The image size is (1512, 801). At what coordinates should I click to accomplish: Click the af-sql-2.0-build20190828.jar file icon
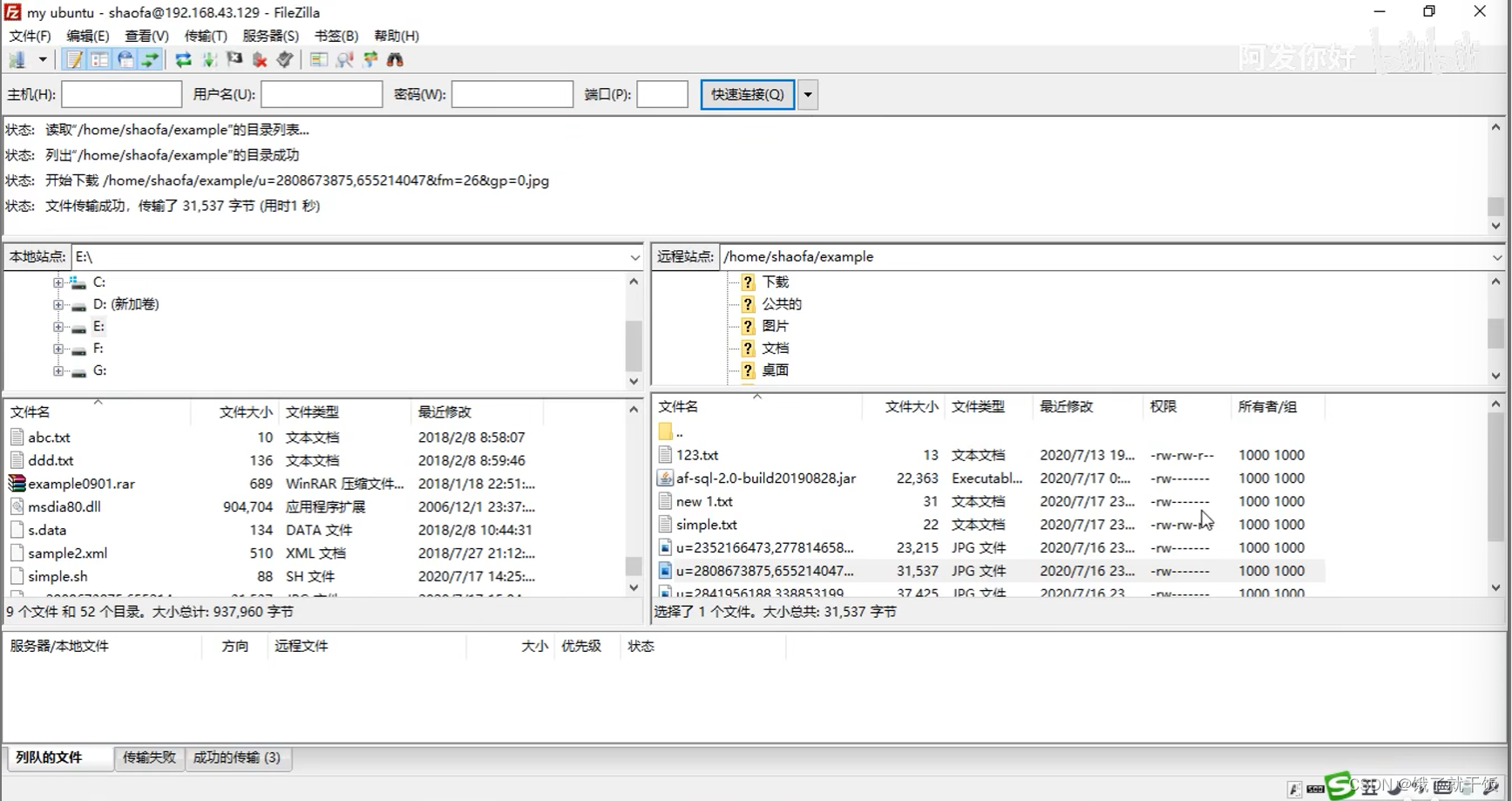click(665, 479)
